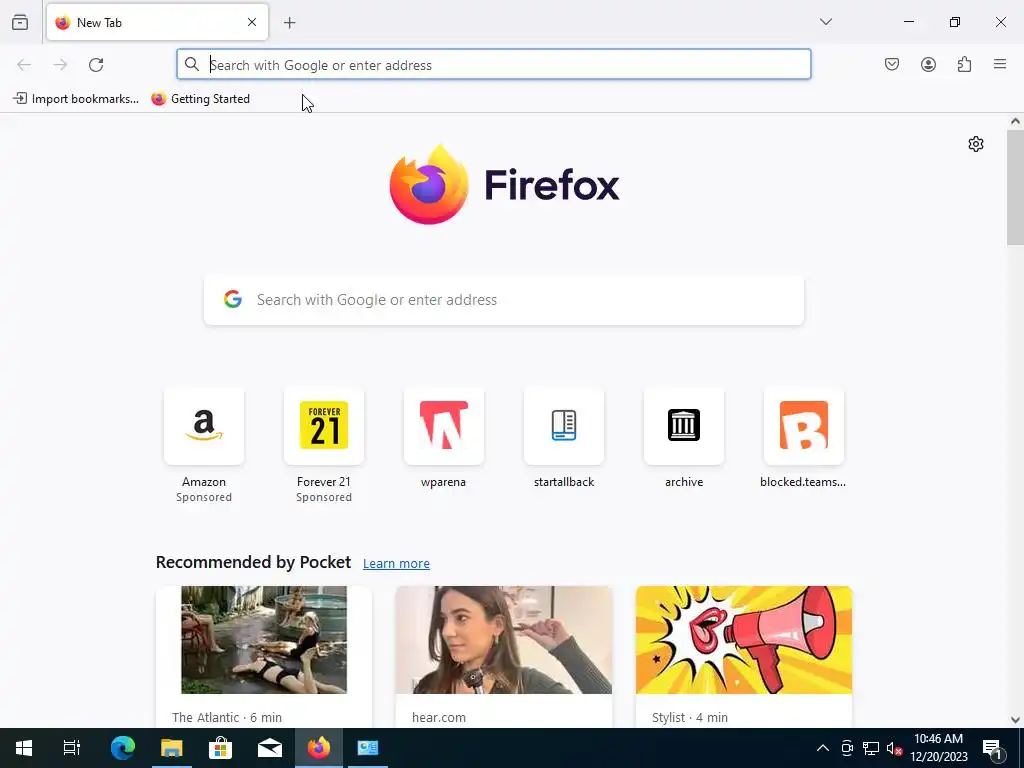The height and width of the screenshot is (768, 1024).
Task: Open the clock and date flyout
Action: coord(939,748)
